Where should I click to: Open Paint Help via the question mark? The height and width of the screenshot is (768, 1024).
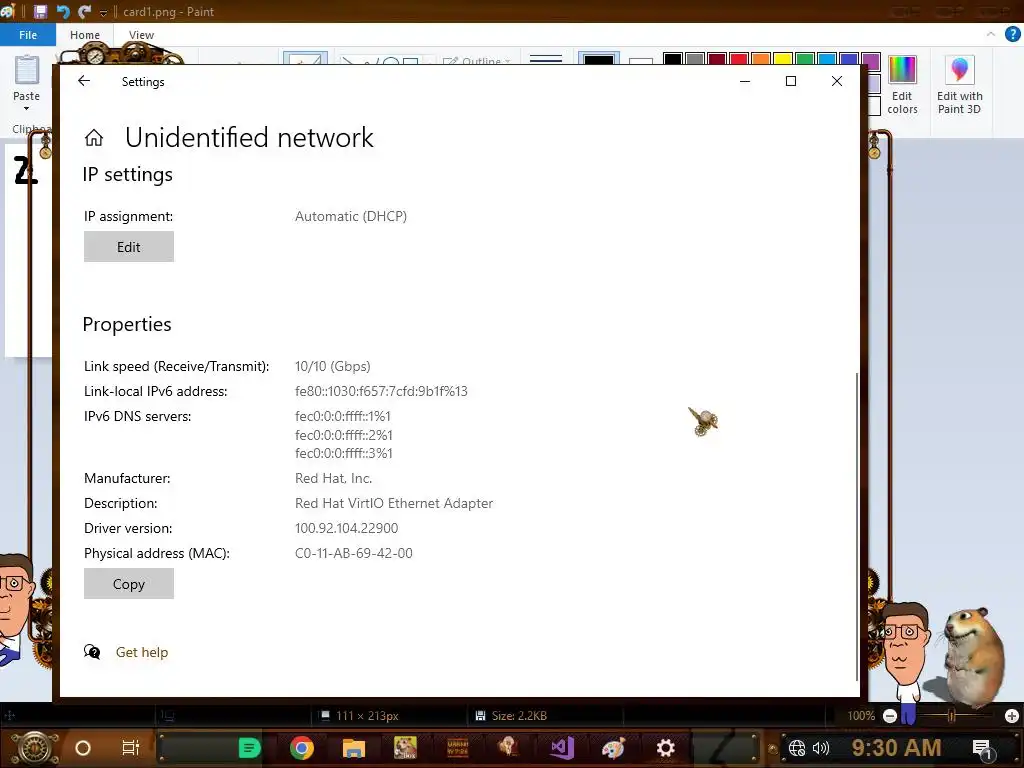click(x=1013, y=35)
